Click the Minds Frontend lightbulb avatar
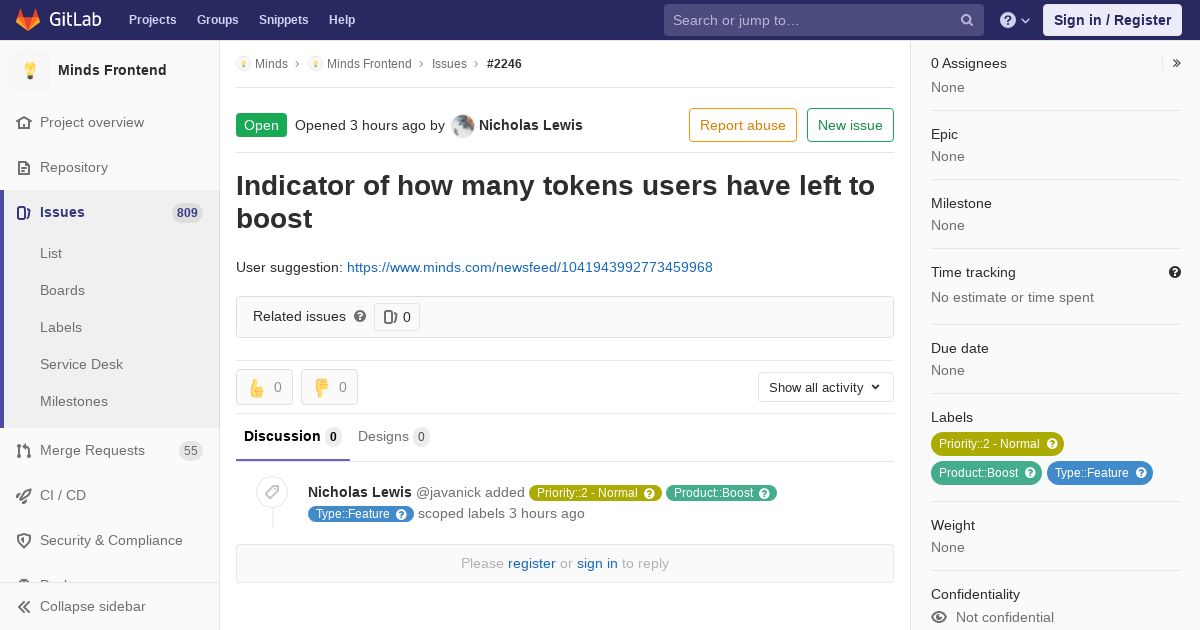This screenshot has width=1200, height=630. click(30, 70)
